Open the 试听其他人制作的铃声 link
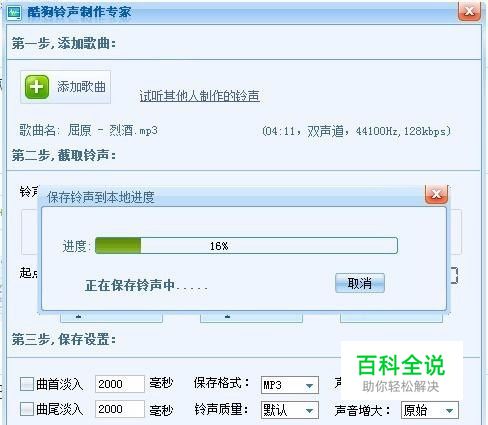 click(199, 96)
